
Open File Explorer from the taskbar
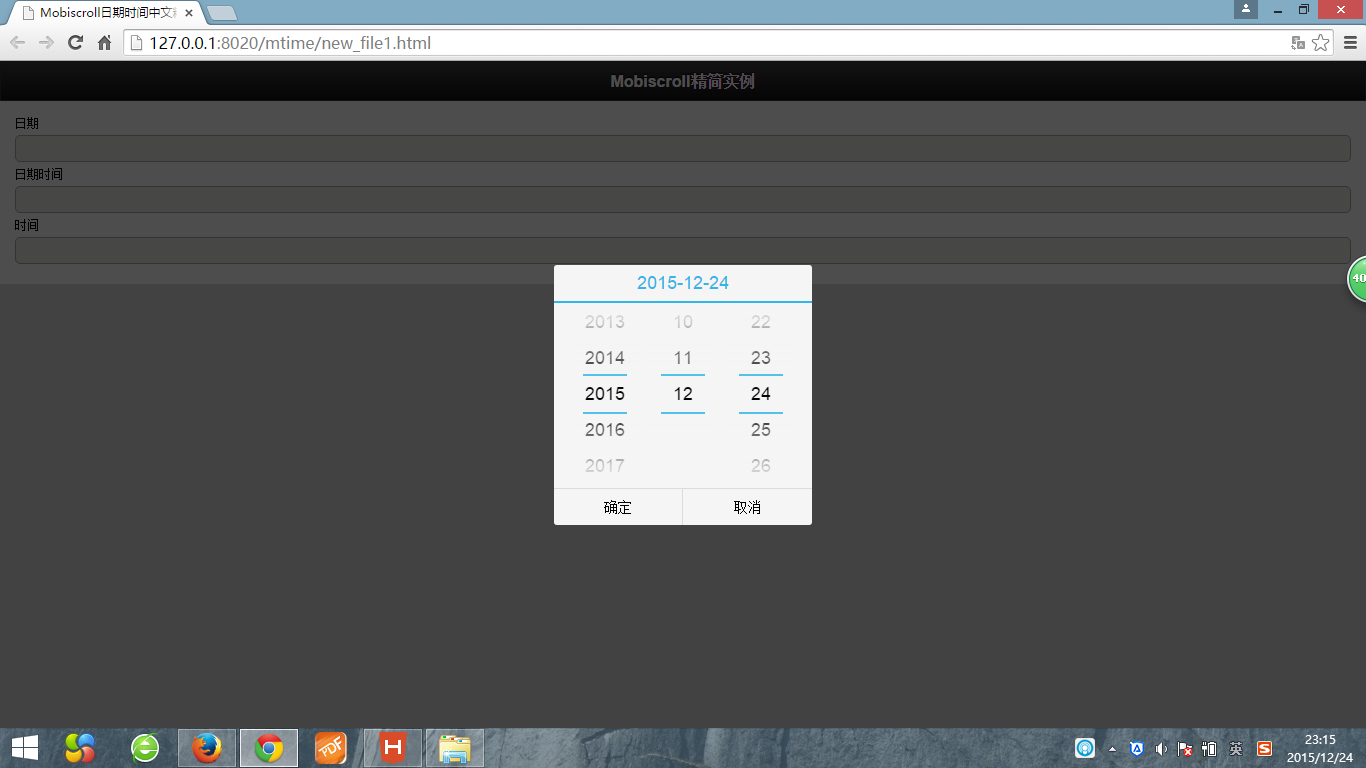[x=455, y=748]
